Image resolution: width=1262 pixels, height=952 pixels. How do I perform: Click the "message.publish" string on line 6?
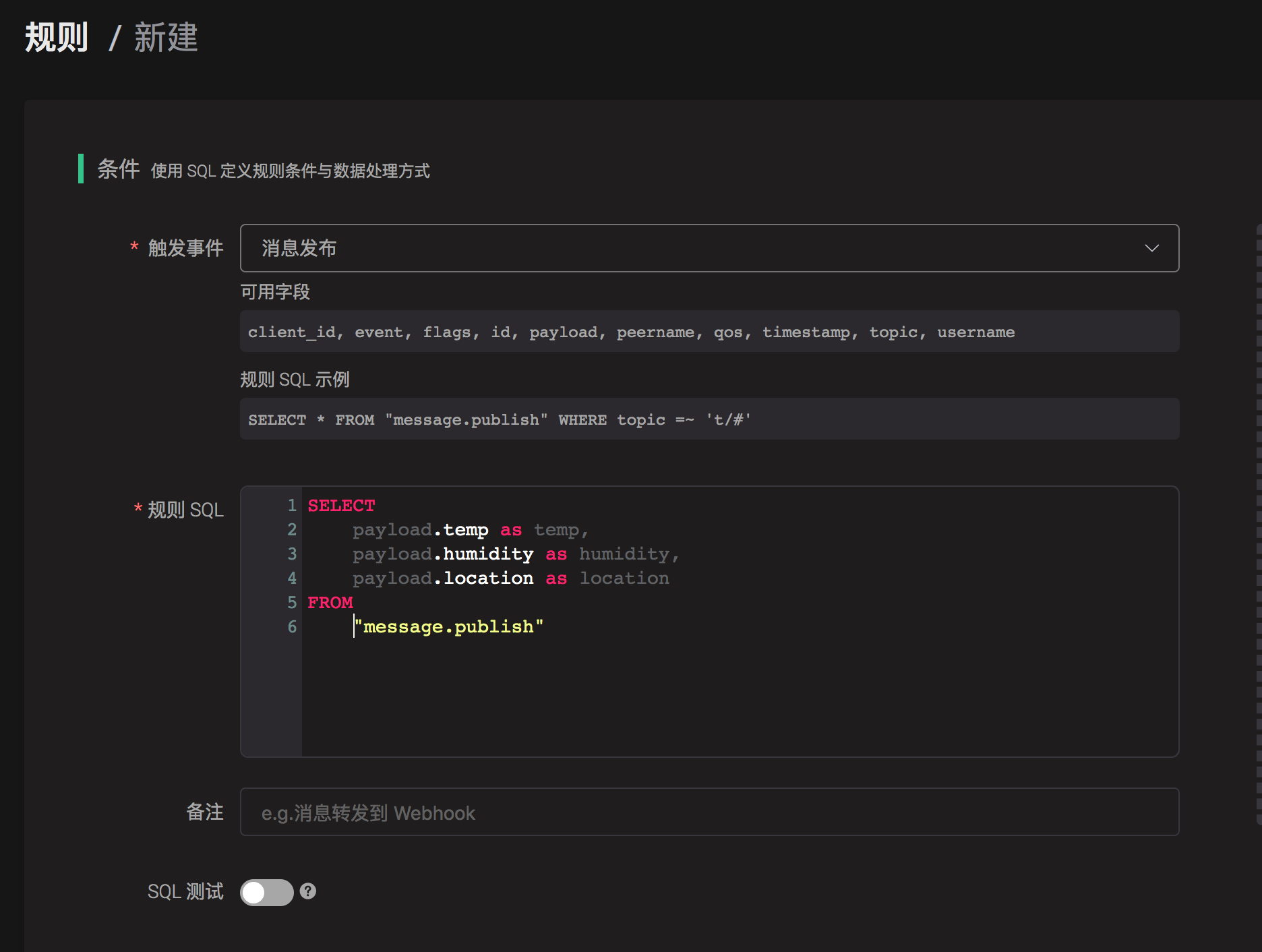coord(449,627)
